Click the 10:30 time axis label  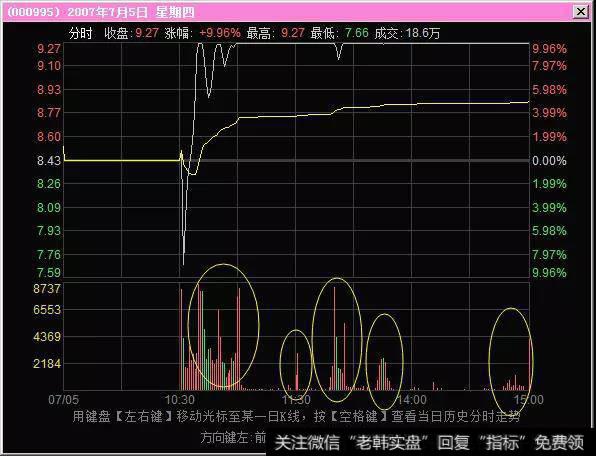coord(180,400)
